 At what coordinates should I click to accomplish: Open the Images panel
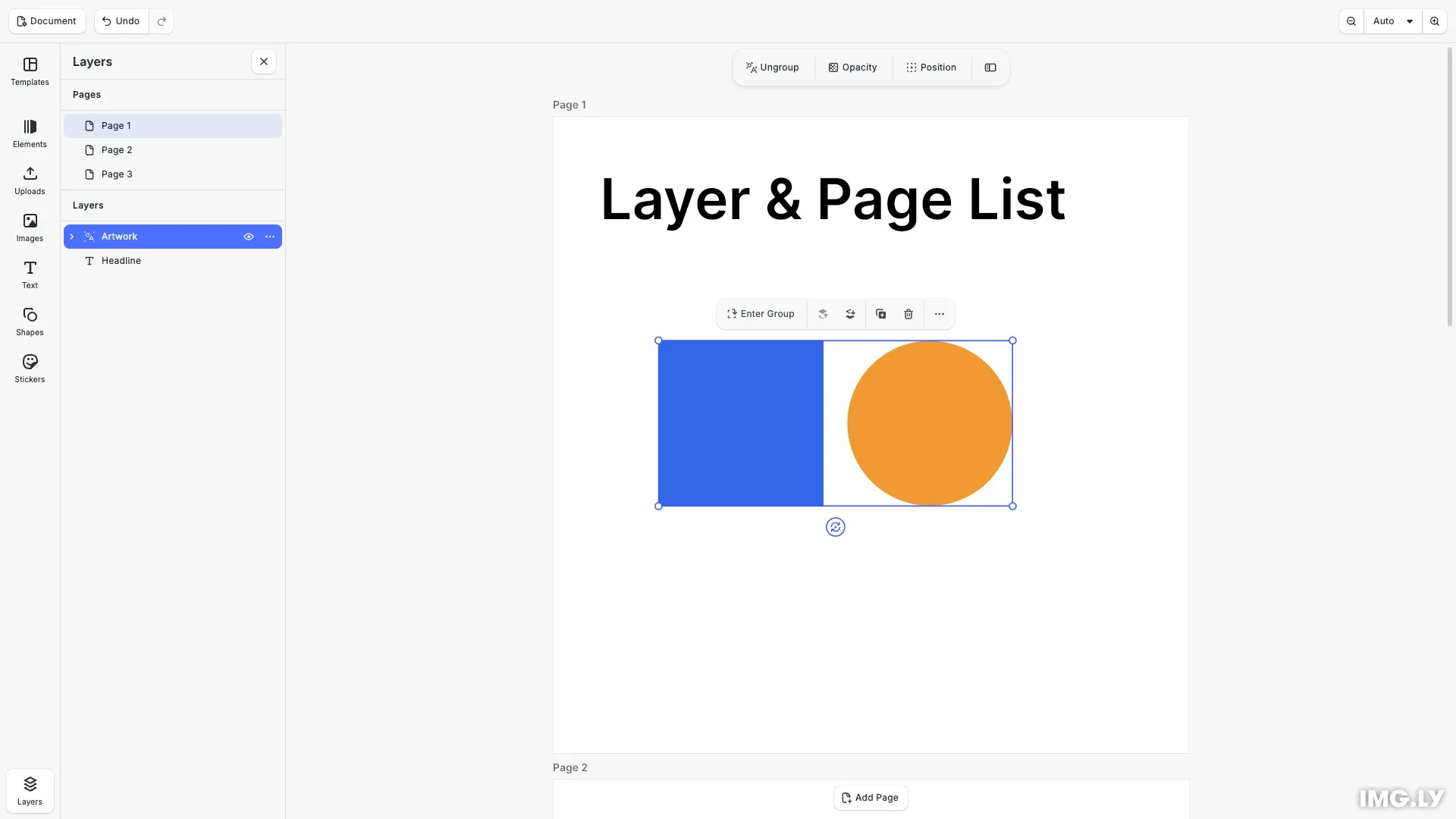tap(30, 228)
